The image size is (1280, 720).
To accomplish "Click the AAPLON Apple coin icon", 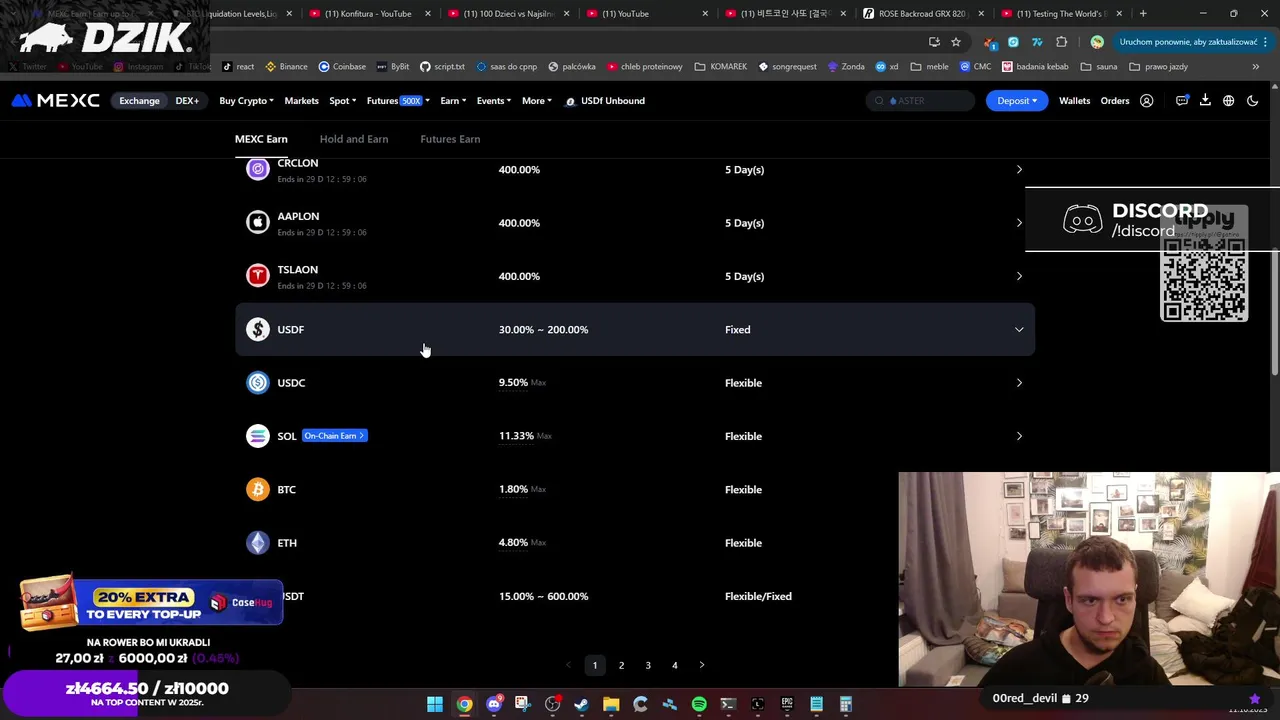I will click(258, 223).
